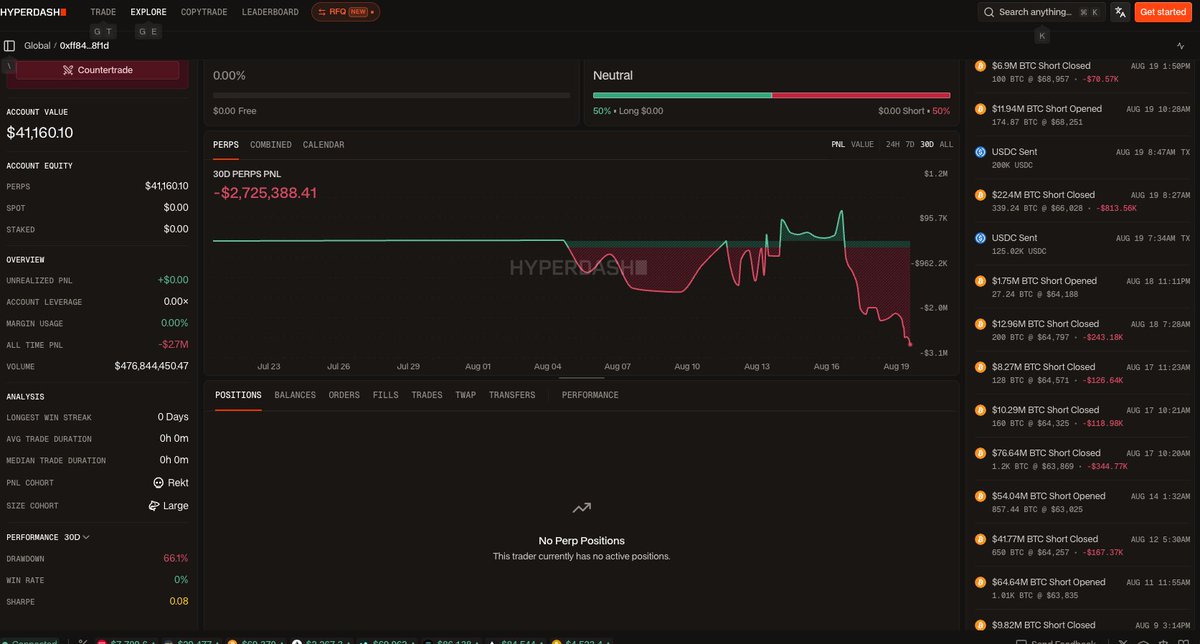Click the Hyperdash logo

(x=34, y=12)
